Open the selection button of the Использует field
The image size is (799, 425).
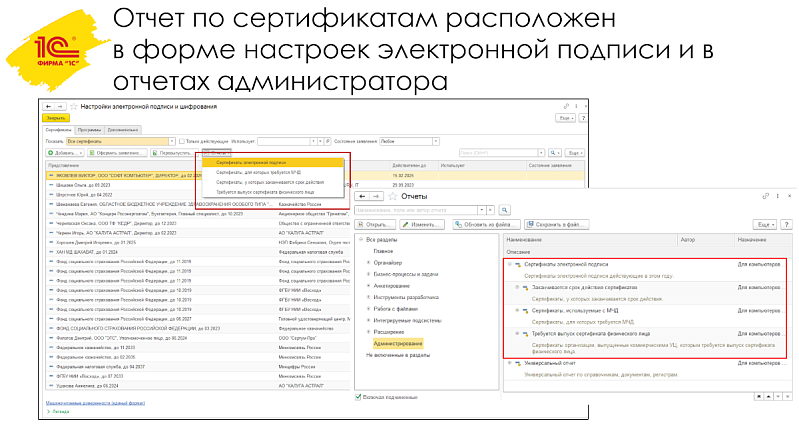point(327,141)
